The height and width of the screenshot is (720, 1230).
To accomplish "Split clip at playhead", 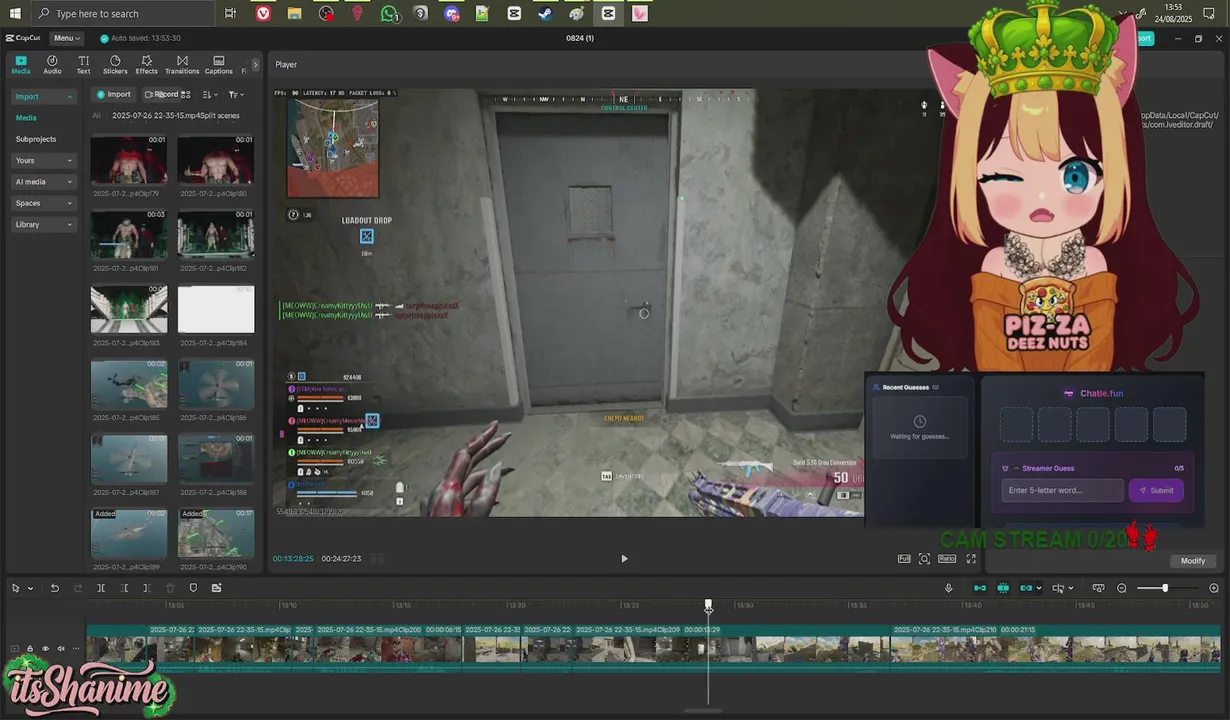I will (x=101, y=588).
